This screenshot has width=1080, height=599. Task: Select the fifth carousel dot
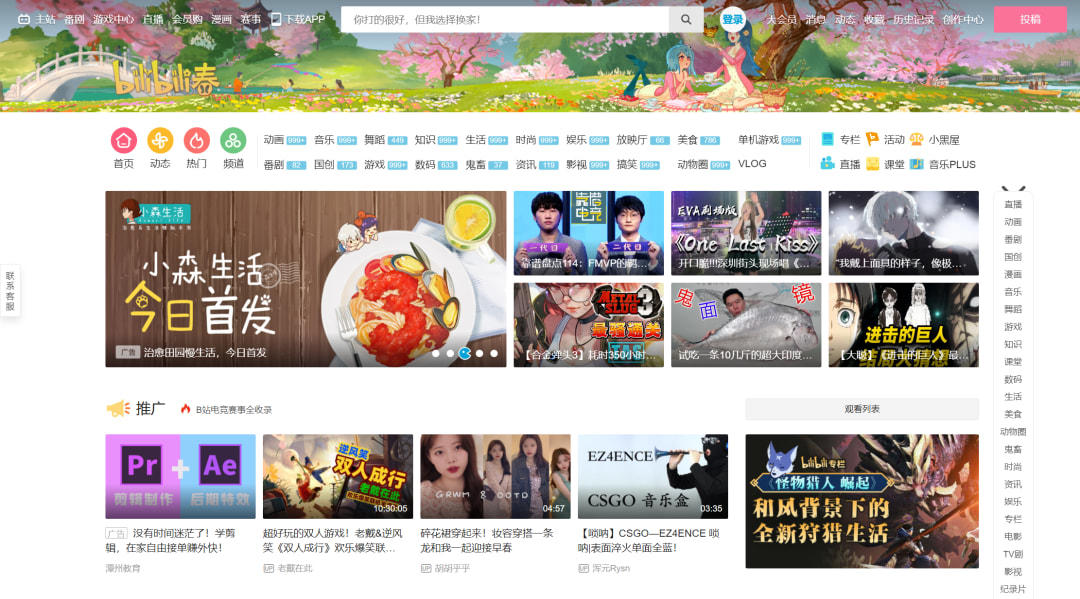tap(494, 353)
